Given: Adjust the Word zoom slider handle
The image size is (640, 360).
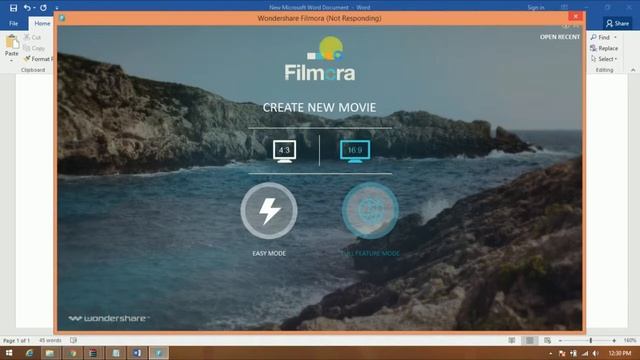Looking at the screenshot, I should [590, 340].
